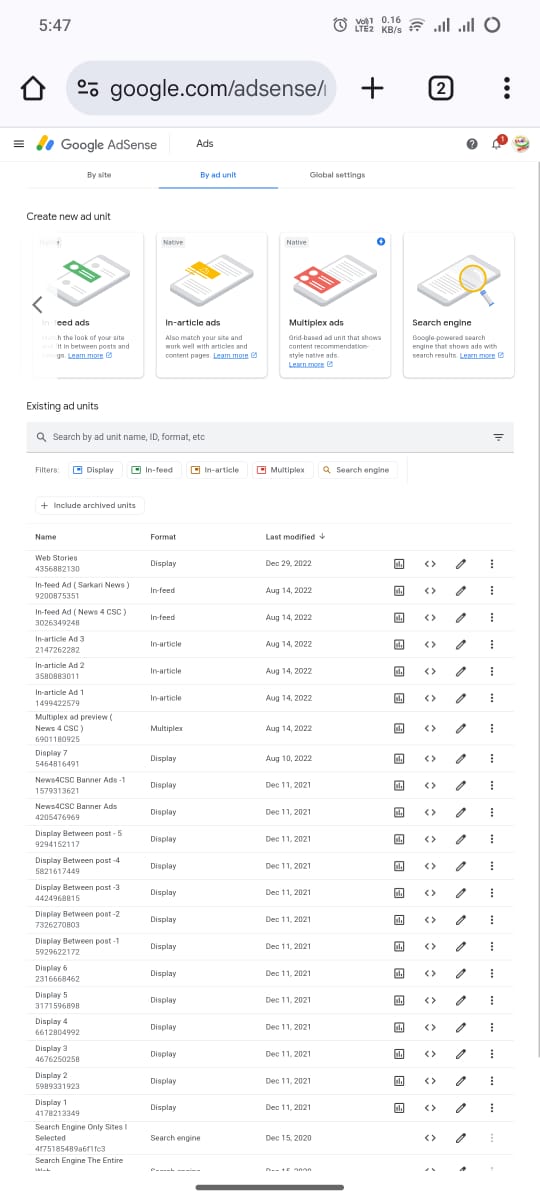View AdSense notifications bell

pyautogui.click(x=497, y=143)
